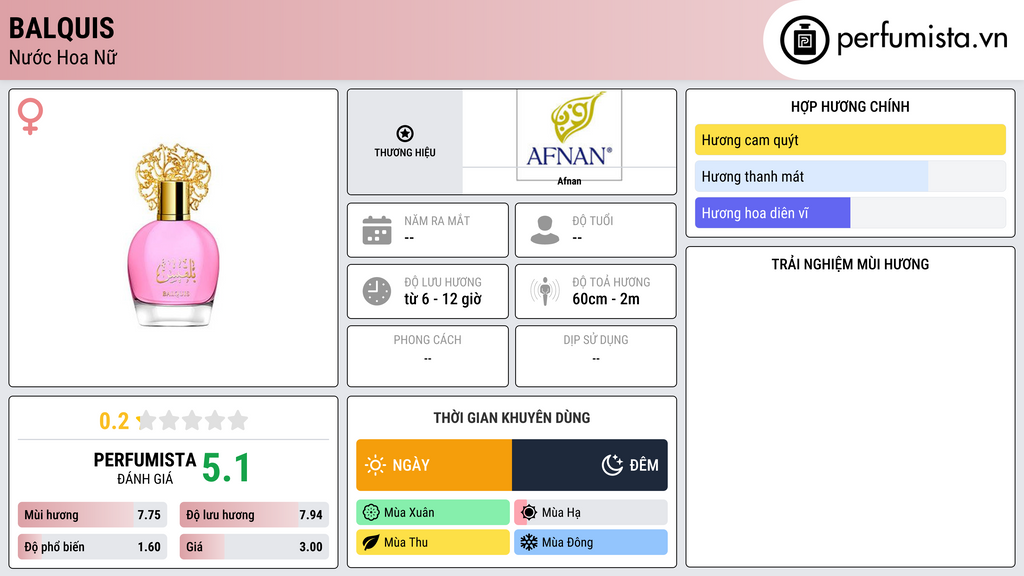Click the sun icon beside NGÀY
The height and width of the screenshot is (576, 1024).
pyautogui.click(x=375, y=465)
